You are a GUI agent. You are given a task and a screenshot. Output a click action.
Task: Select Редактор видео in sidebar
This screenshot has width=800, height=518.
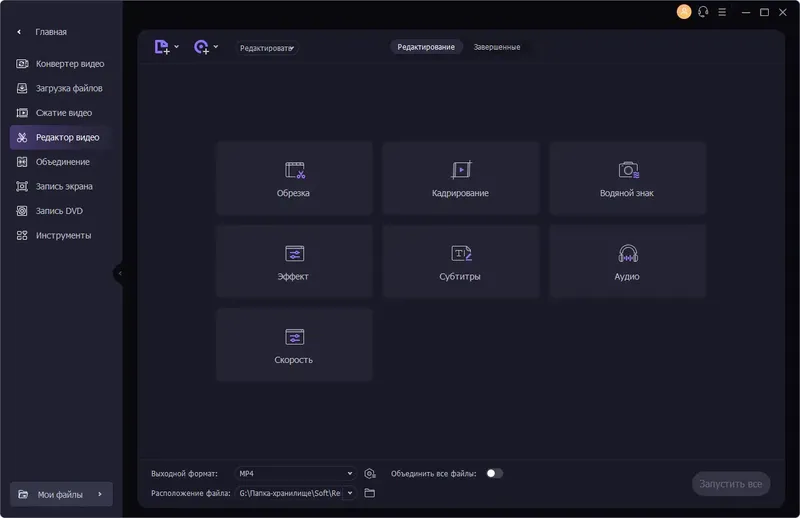click(60, 137)
